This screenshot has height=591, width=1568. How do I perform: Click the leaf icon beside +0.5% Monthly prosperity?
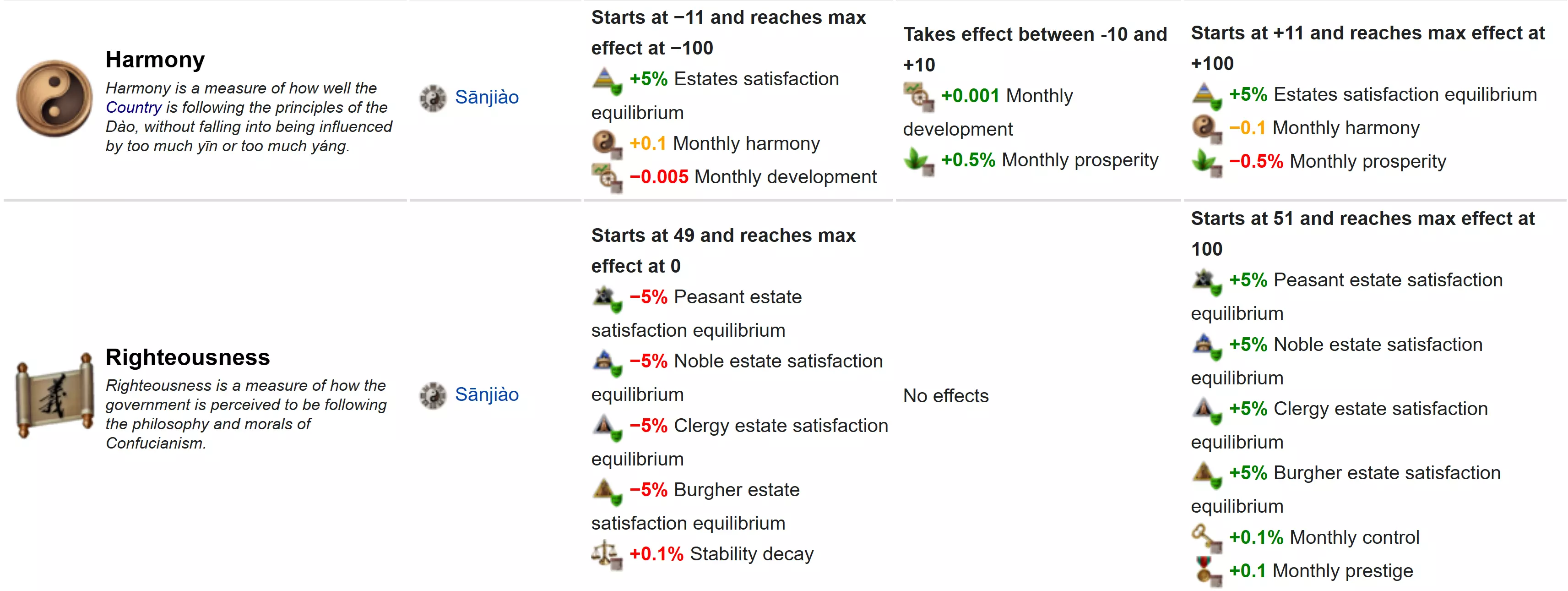pyautogui.click(x=918, y=161)
